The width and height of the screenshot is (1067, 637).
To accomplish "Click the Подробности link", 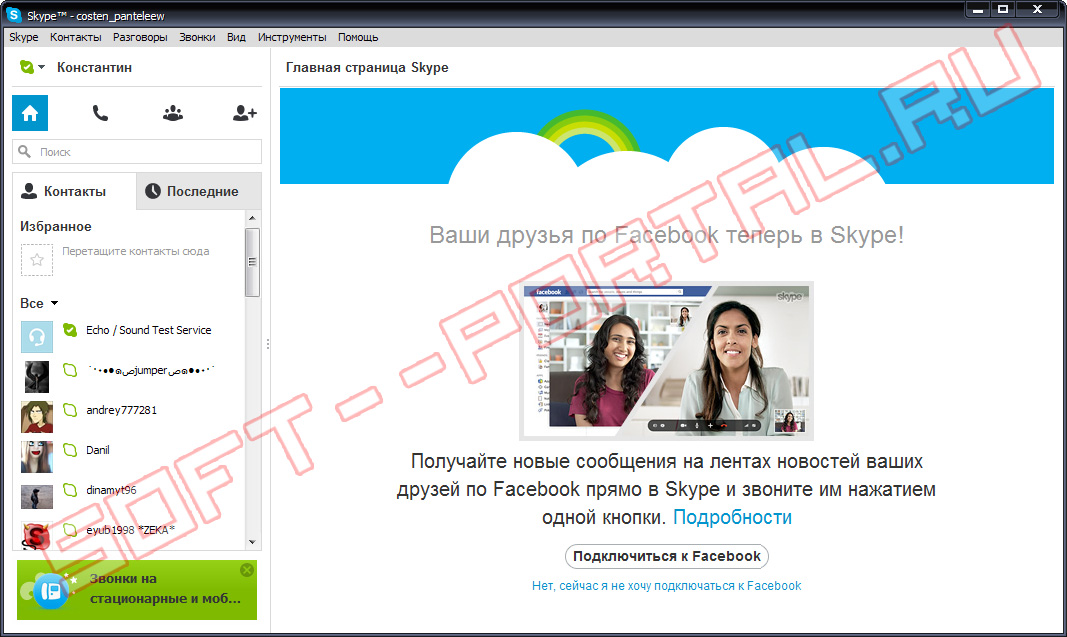I will pyautogui.click(x=732, y=517).
